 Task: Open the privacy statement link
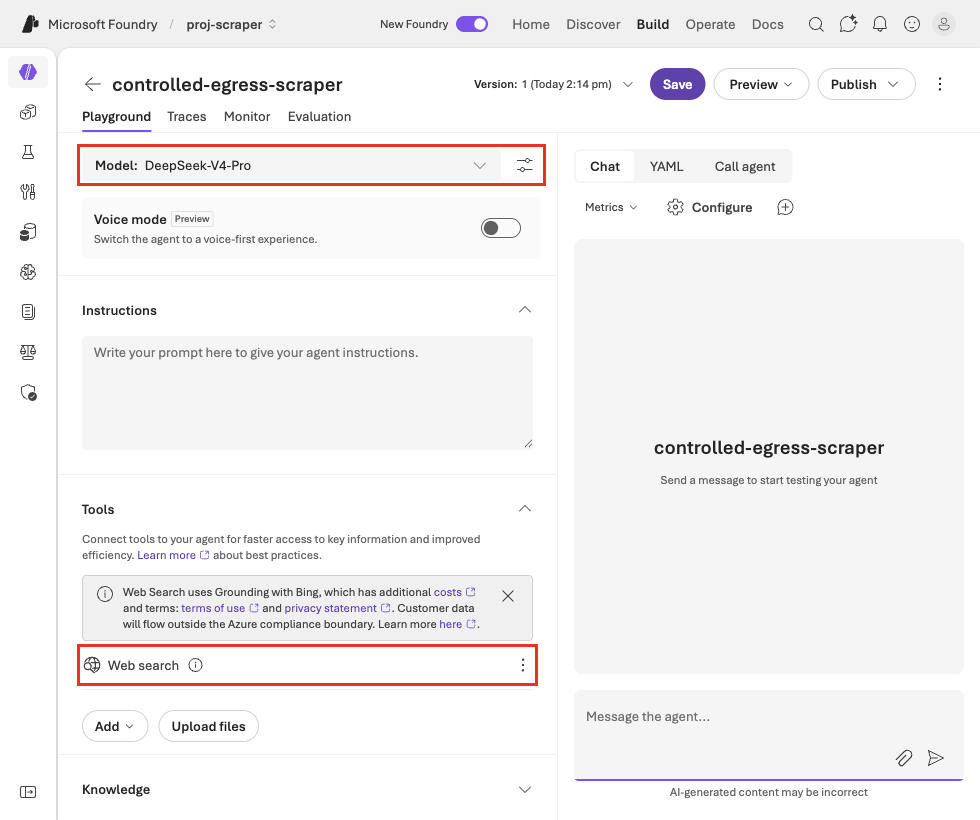337,608
